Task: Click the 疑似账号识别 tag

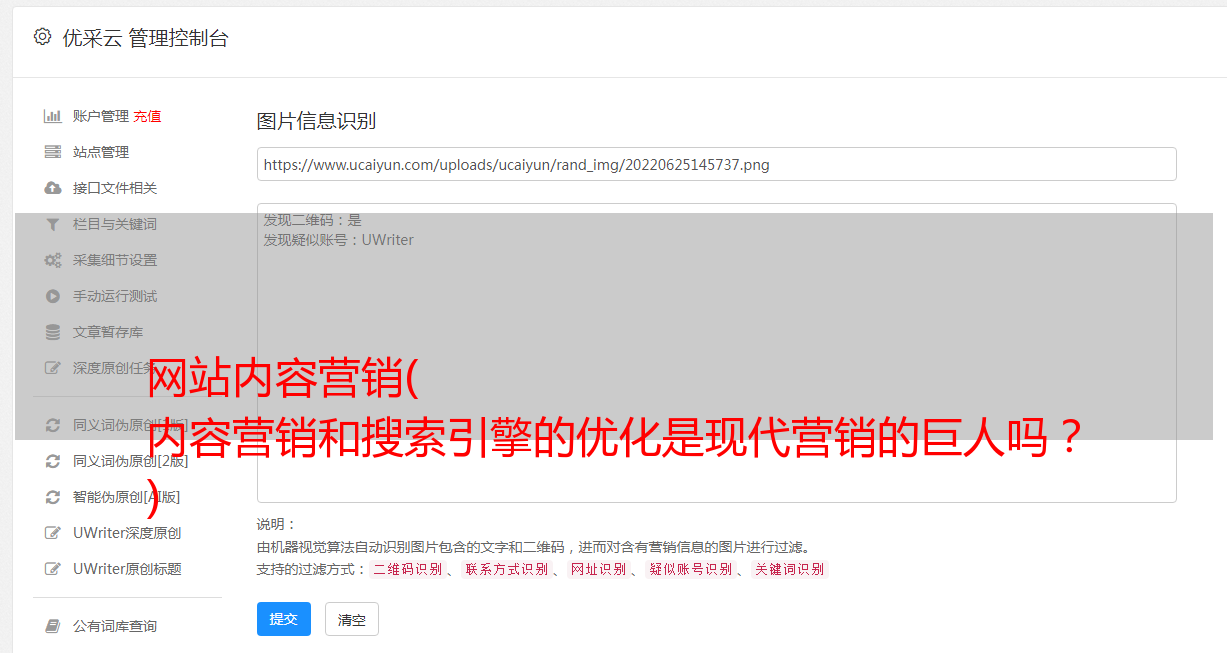Action: [690, 569]
